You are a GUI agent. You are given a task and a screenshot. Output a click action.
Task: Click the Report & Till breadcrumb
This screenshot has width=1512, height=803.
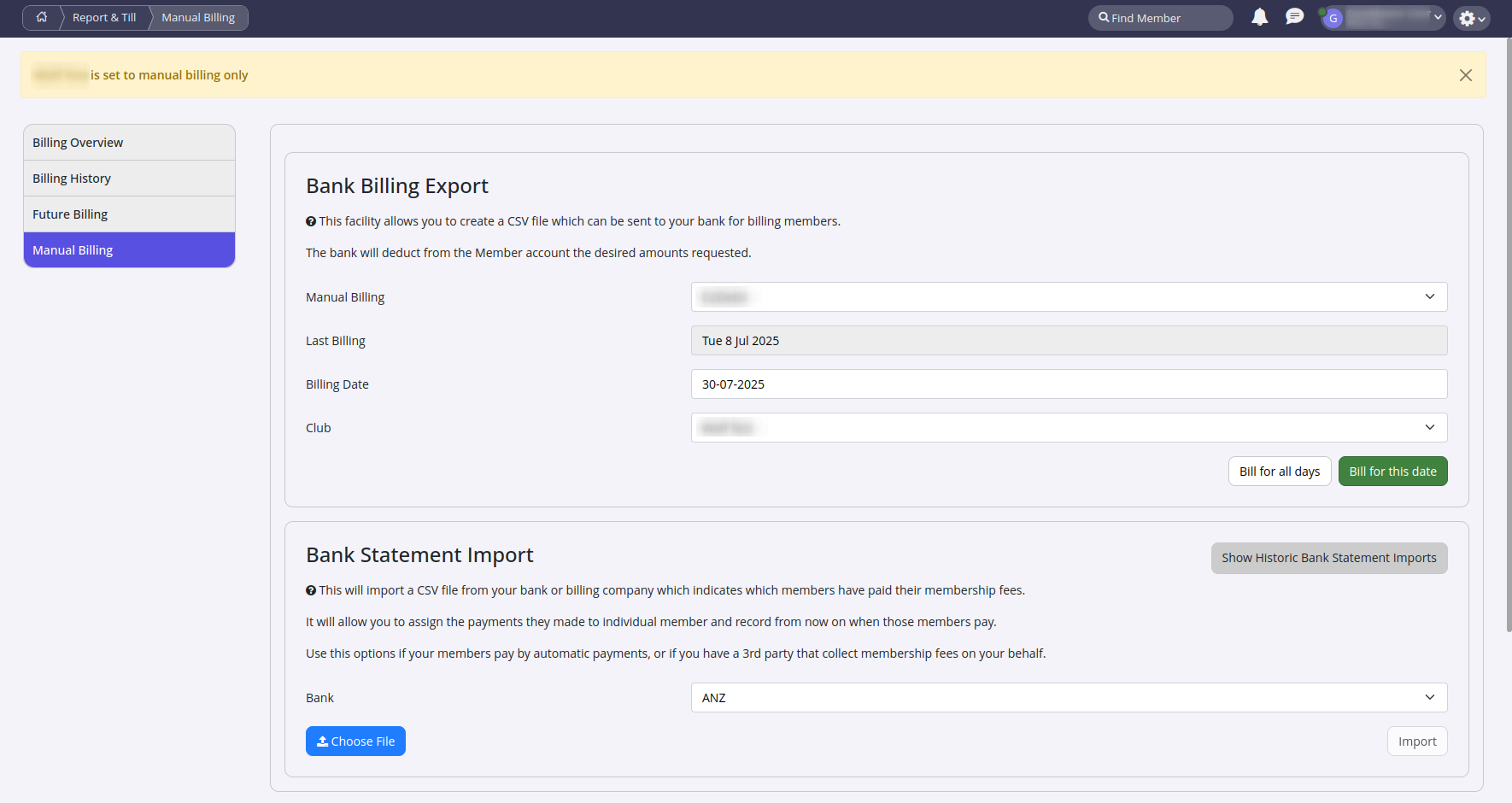pyautogui.click(x=104, y=17)
